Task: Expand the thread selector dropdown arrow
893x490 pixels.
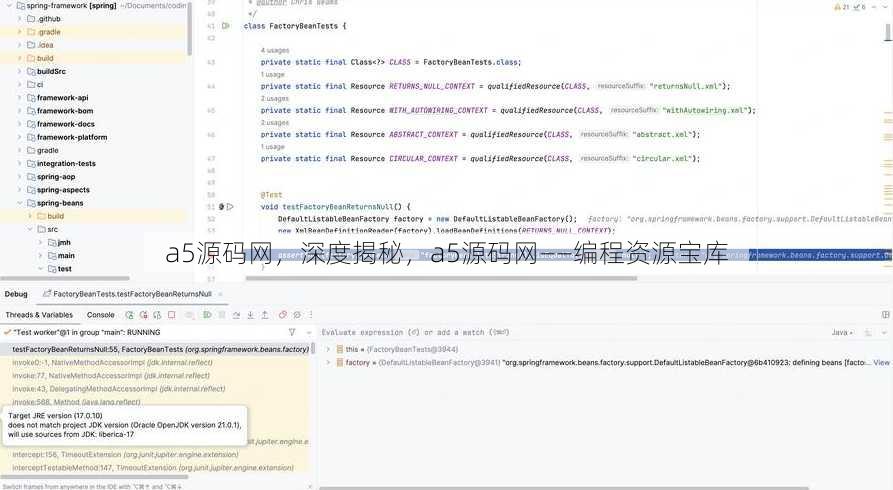Action: (309, 333)
